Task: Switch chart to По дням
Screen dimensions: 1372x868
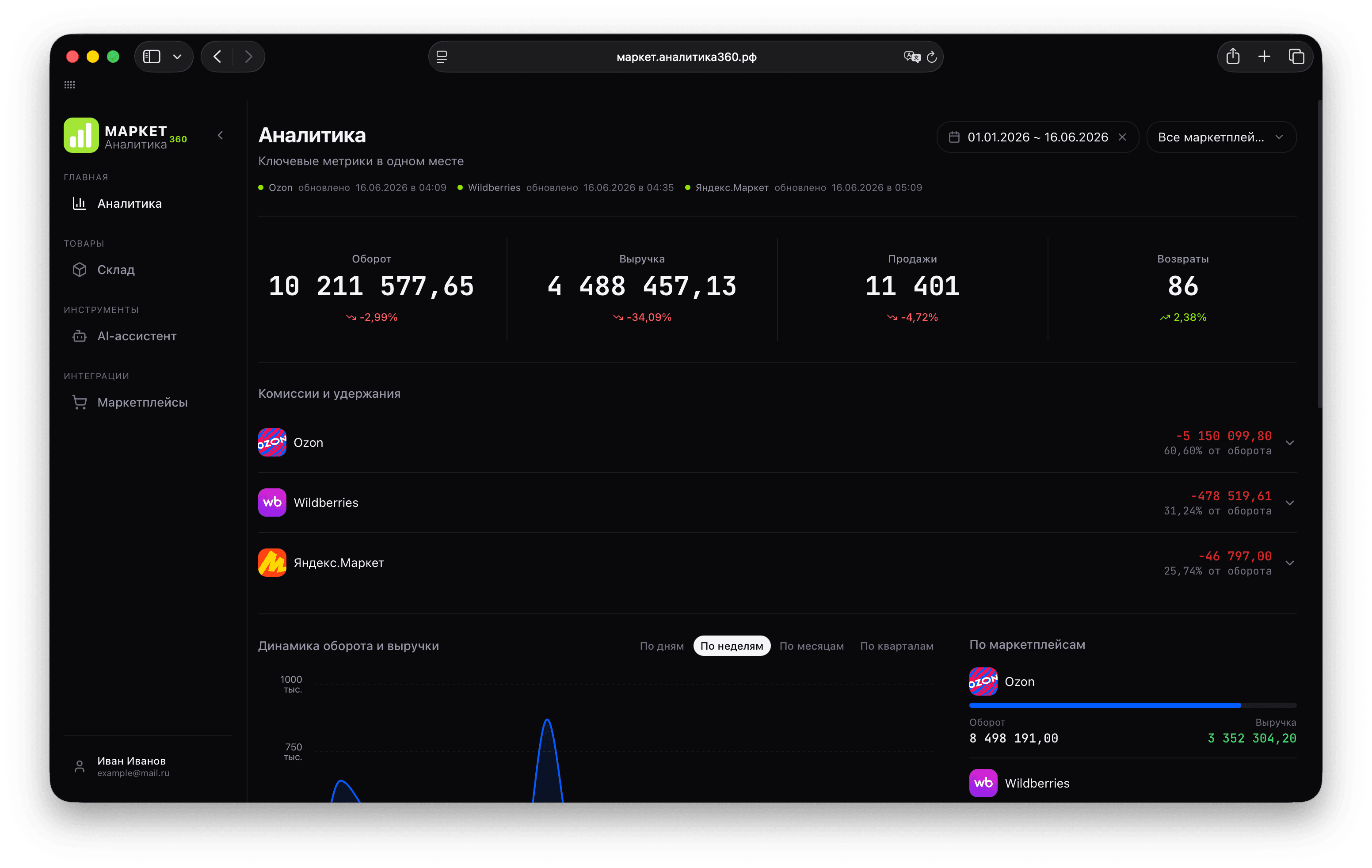Action: point(662,646)
